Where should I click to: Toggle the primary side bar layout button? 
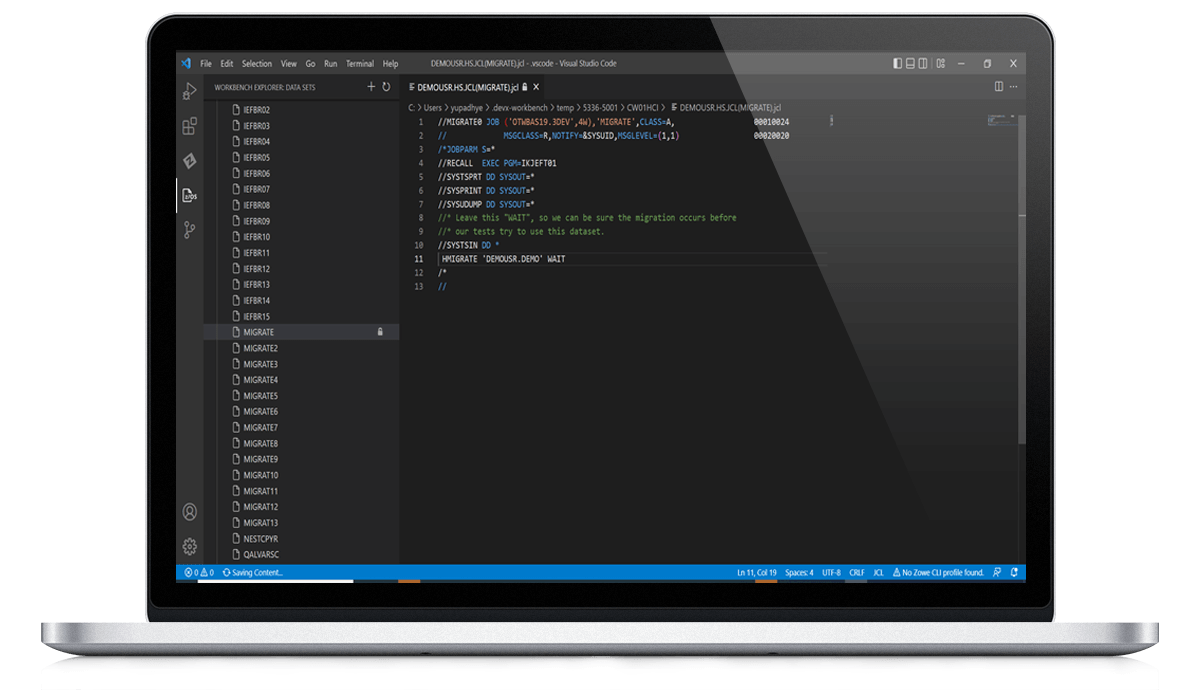(898, 63)
